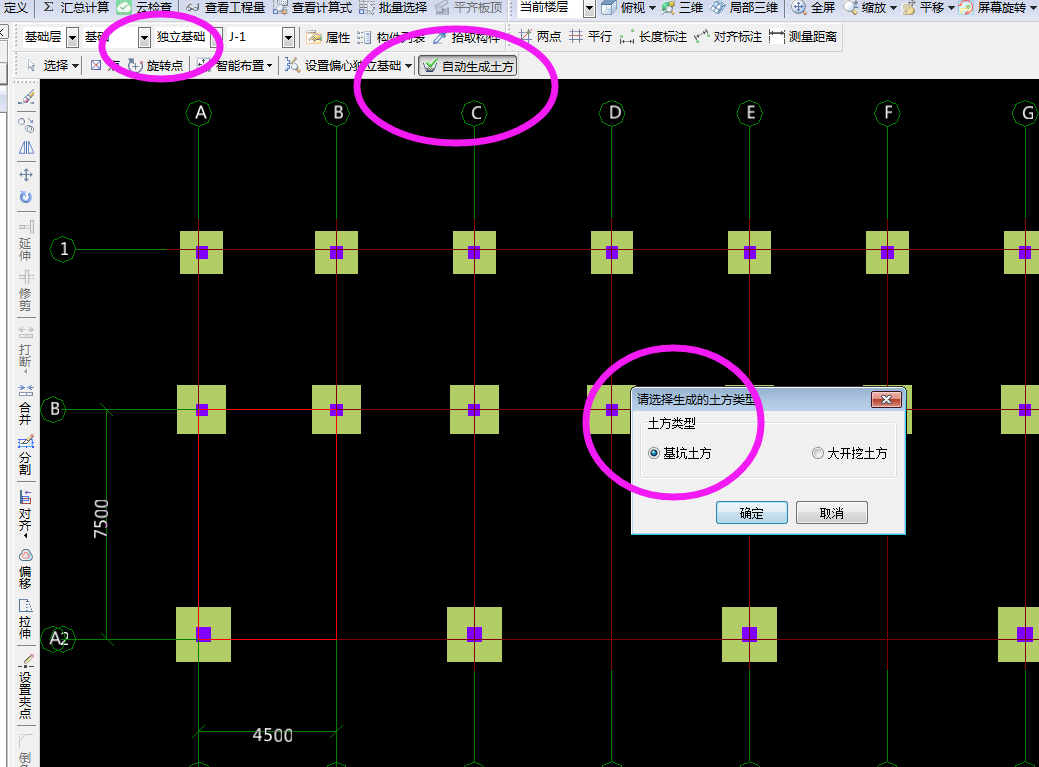Click the 4500 dimension text
The height and width of the screenshot is (767, 1039).
pos(272,735)
